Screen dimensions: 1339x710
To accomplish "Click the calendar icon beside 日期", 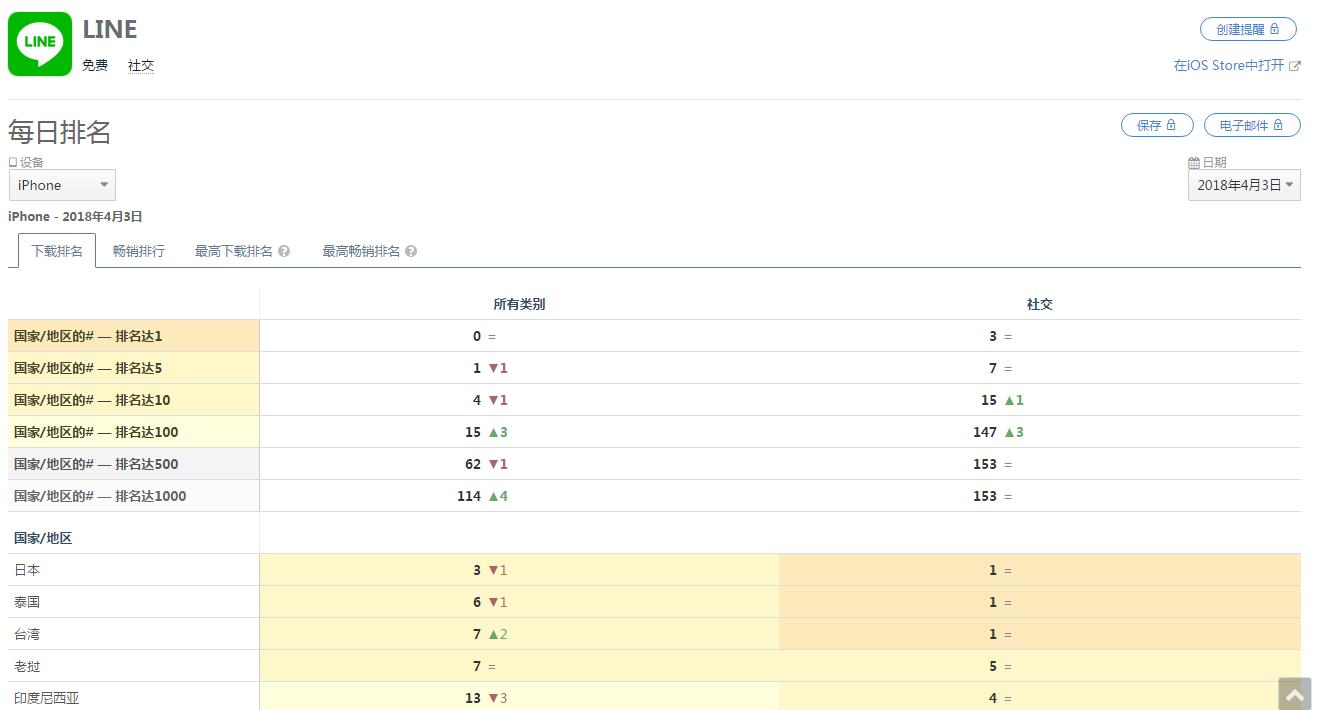I will coord(1193,162).
